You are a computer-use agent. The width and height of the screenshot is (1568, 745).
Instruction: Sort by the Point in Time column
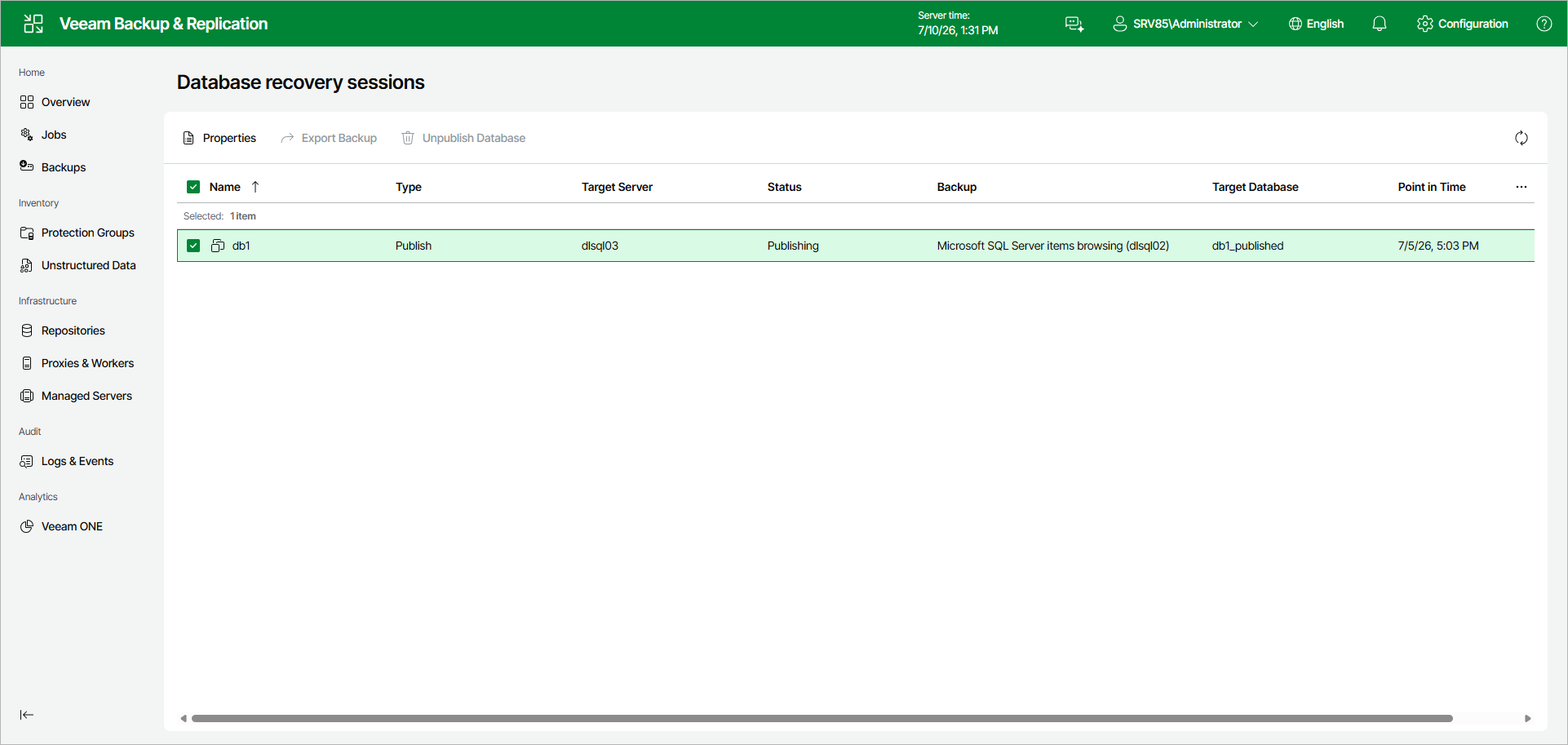(x=1431, y=187)
